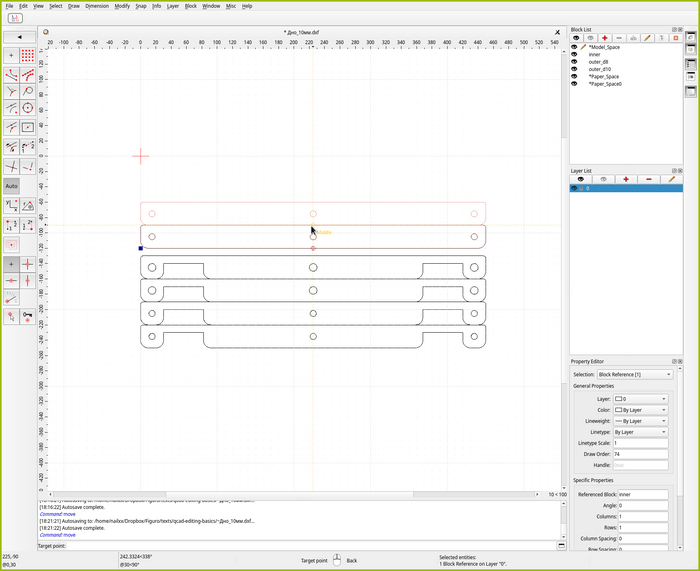Select the outer_d10 block in Block List
The image size is (700, 571).
599,69
